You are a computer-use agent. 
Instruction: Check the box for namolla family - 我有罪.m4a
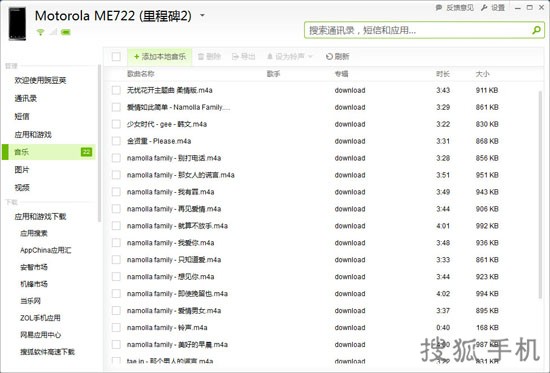click(x=116, y=192)
